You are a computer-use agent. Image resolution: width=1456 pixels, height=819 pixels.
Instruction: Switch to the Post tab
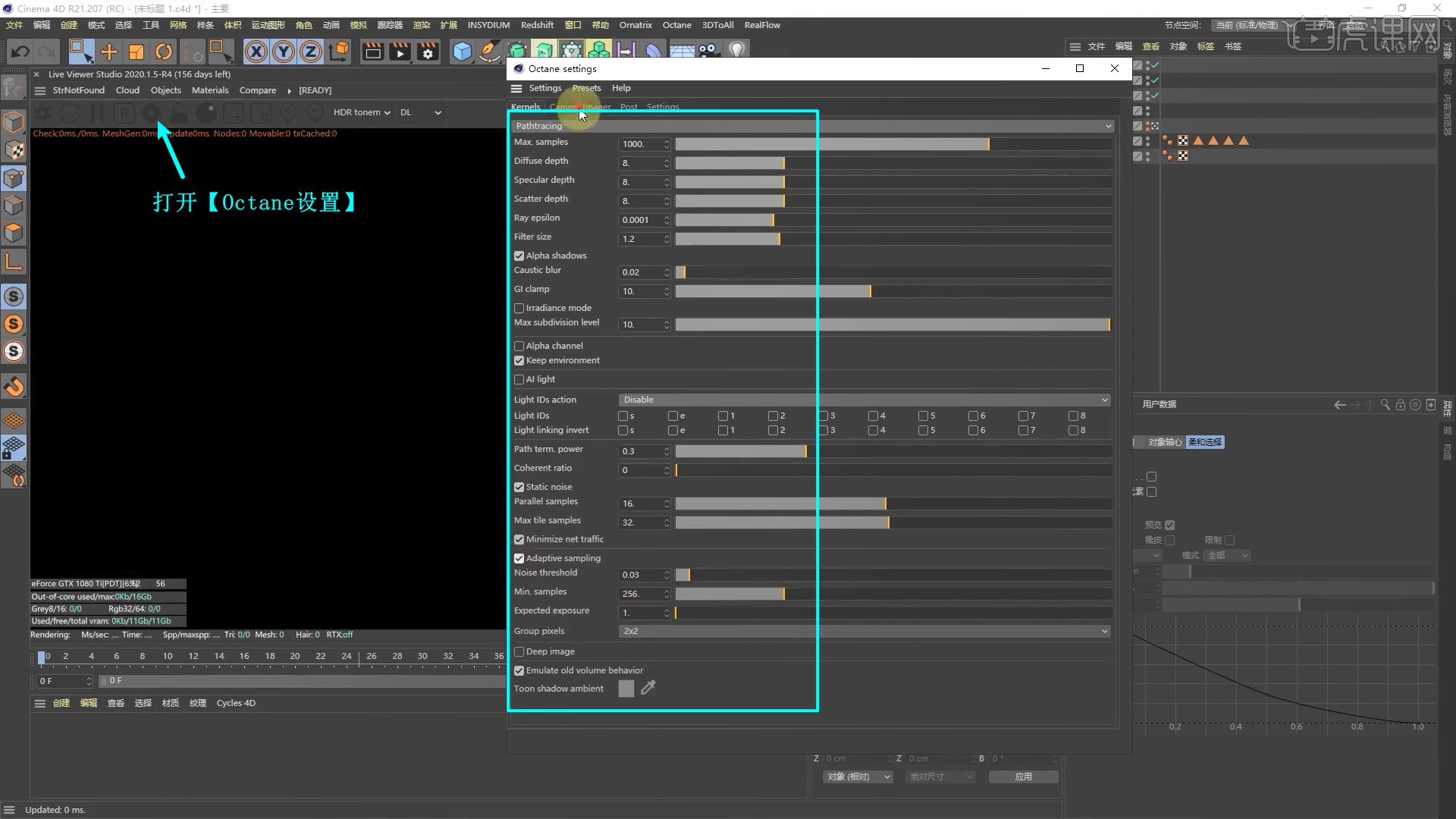pos(629,107)
